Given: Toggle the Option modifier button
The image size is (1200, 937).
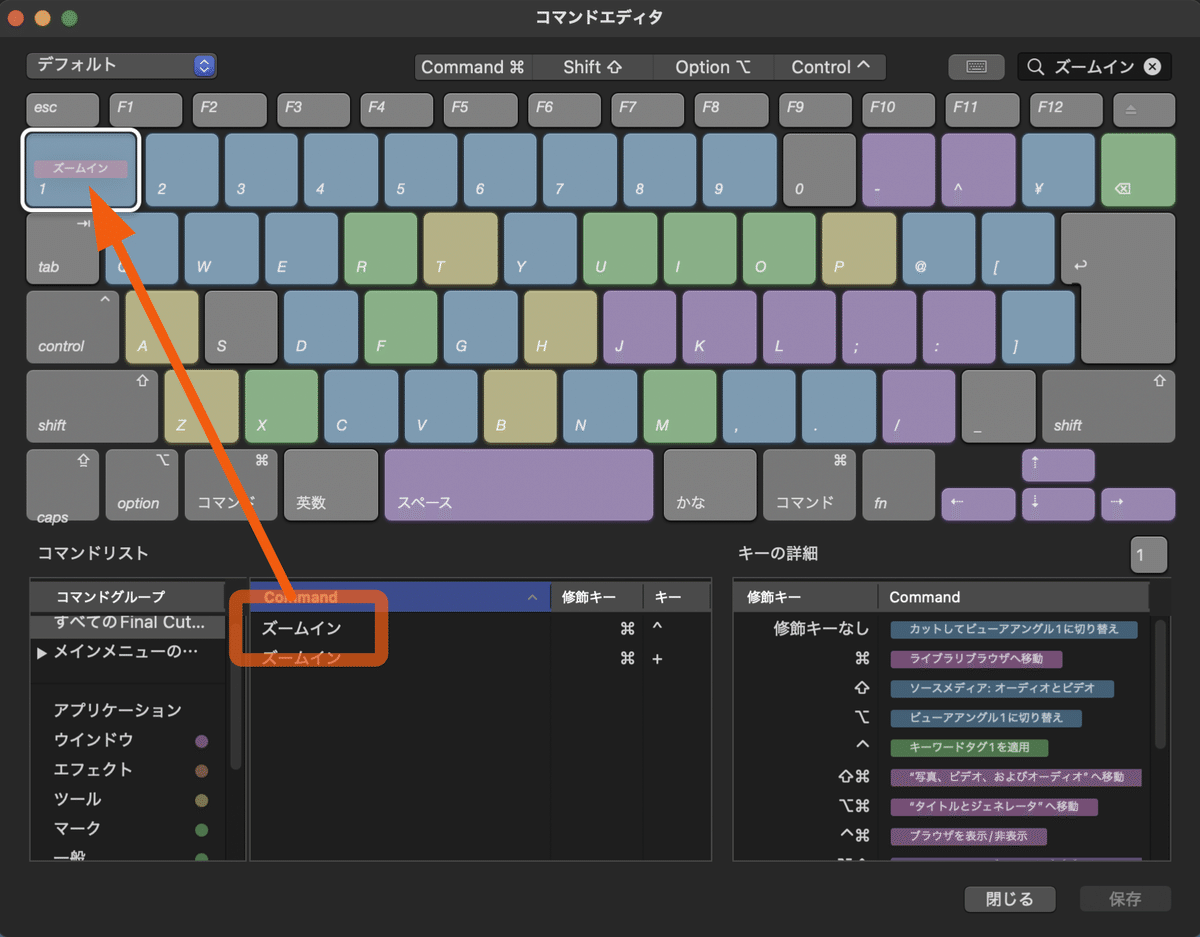Looking at the screenshot, I should pyautogui.click(x=713, y=67).
